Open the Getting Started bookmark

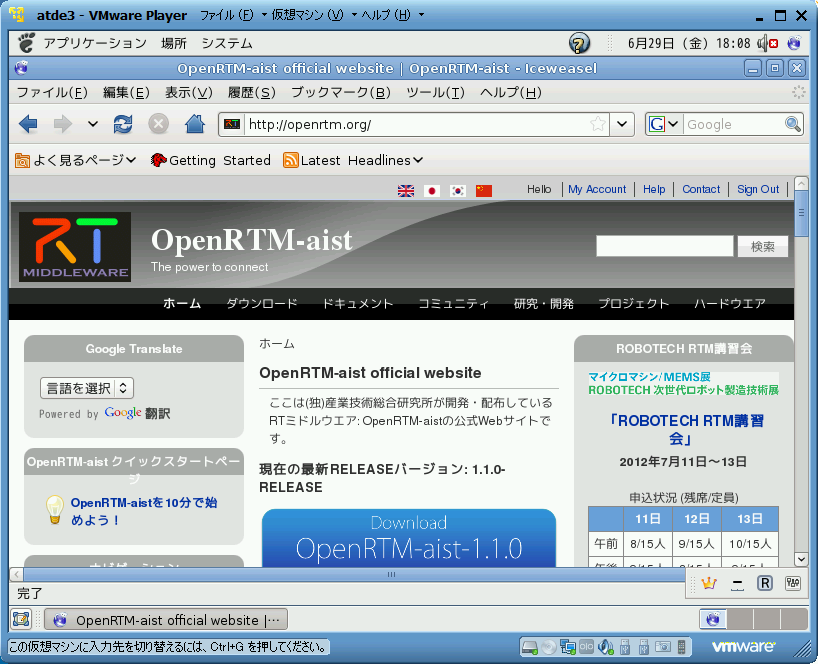[x=211, y=160]
